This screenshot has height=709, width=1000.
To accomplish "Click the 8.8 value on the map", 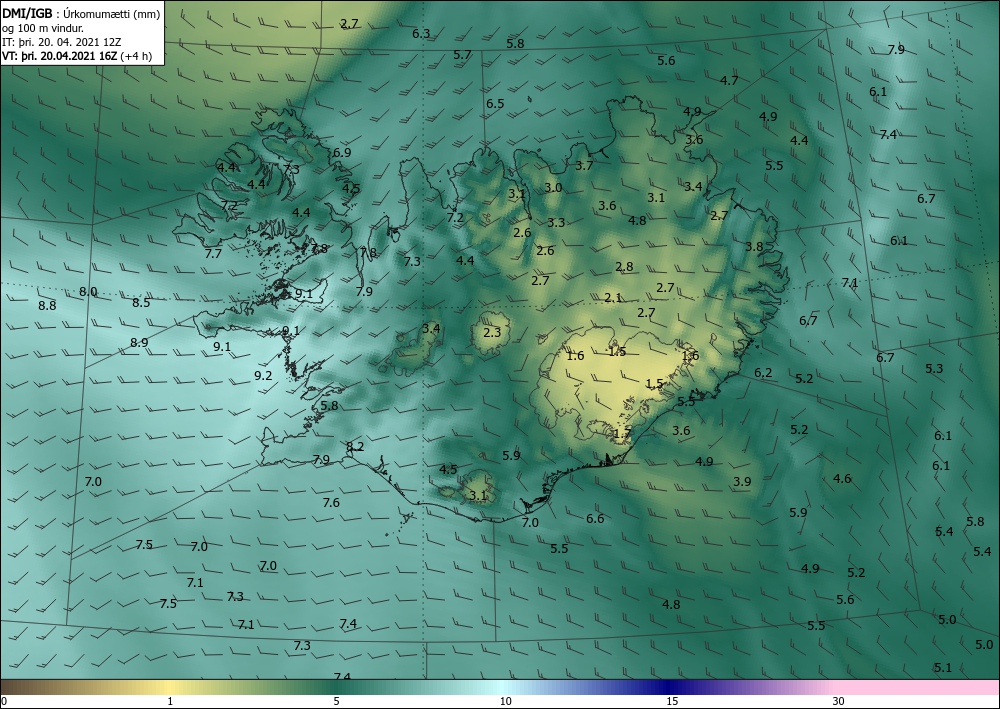I will tap(47, 305).
